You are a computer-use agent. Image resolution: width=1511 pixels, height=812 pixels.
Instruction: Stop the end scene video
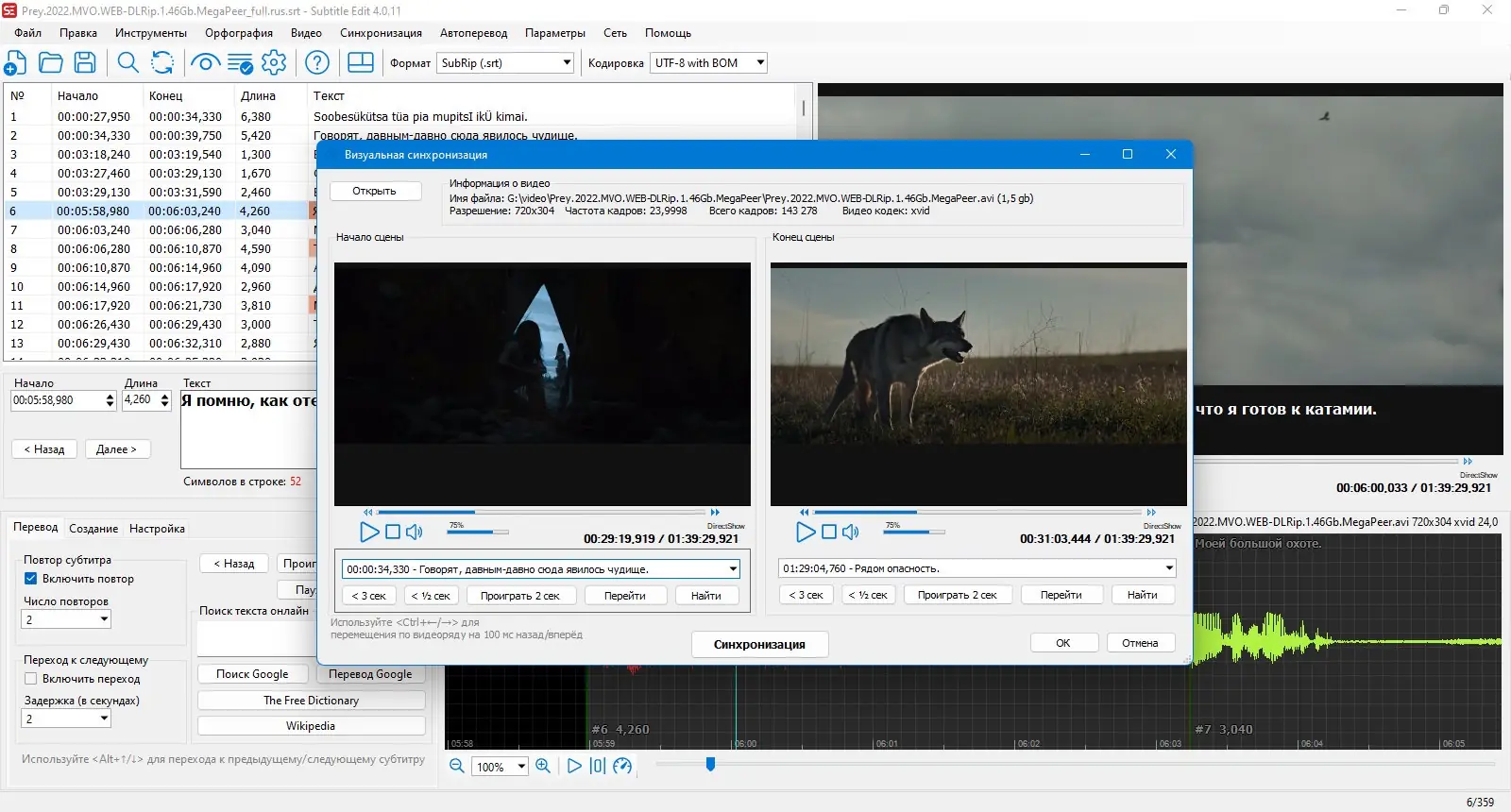(x=829, y=532)
